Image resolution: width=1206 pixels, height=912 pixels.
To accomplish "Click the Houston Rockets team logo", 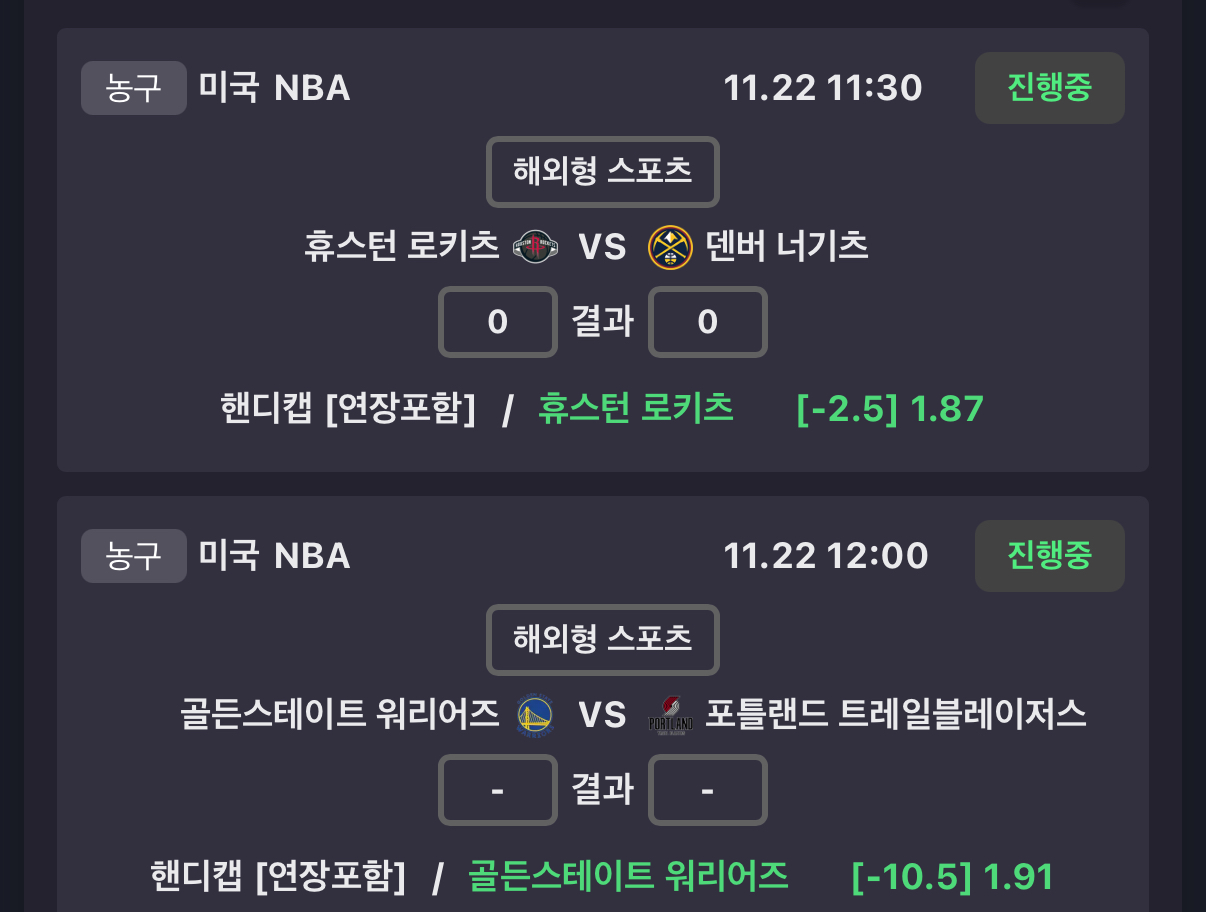I will pyautogui.click(x=536, y=246).
